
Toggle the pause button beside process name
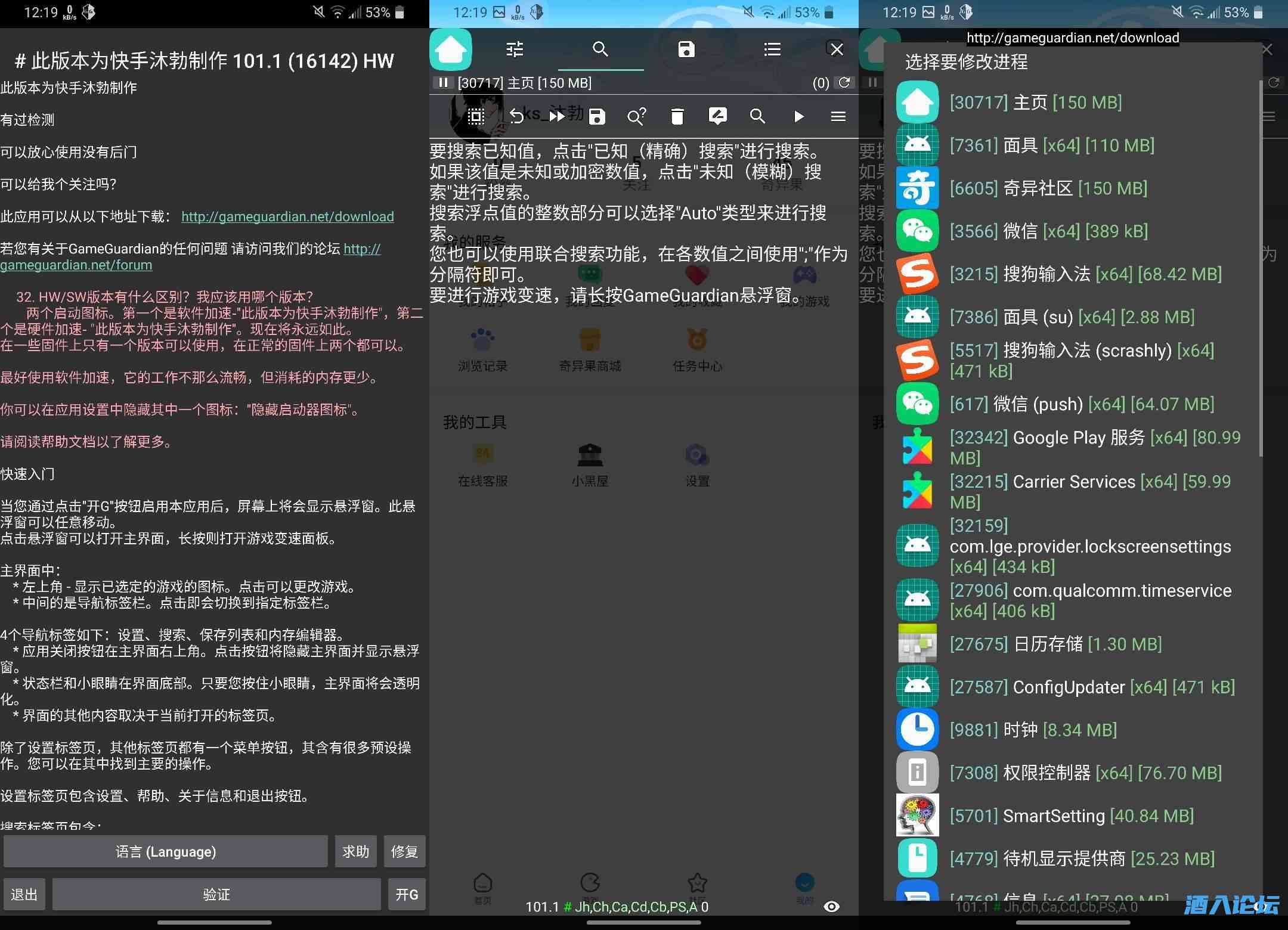(442, 83)
